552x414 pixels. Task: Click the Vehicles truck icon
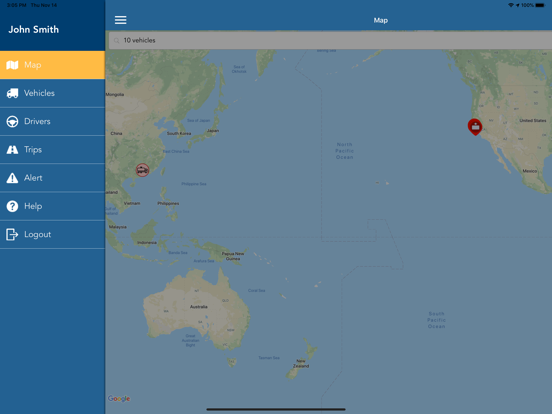(x=12, y=93)
